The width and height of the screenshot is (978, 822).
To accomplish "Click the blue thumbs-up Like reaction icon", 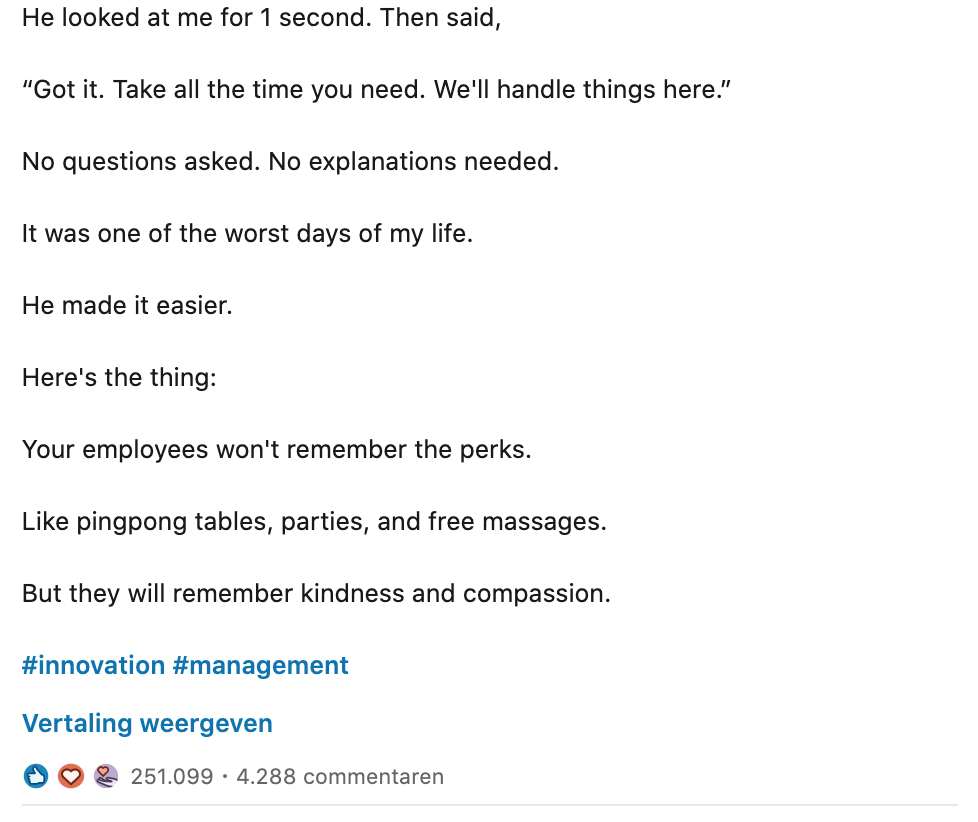I will pyautogui.click(x=36, y=776).
